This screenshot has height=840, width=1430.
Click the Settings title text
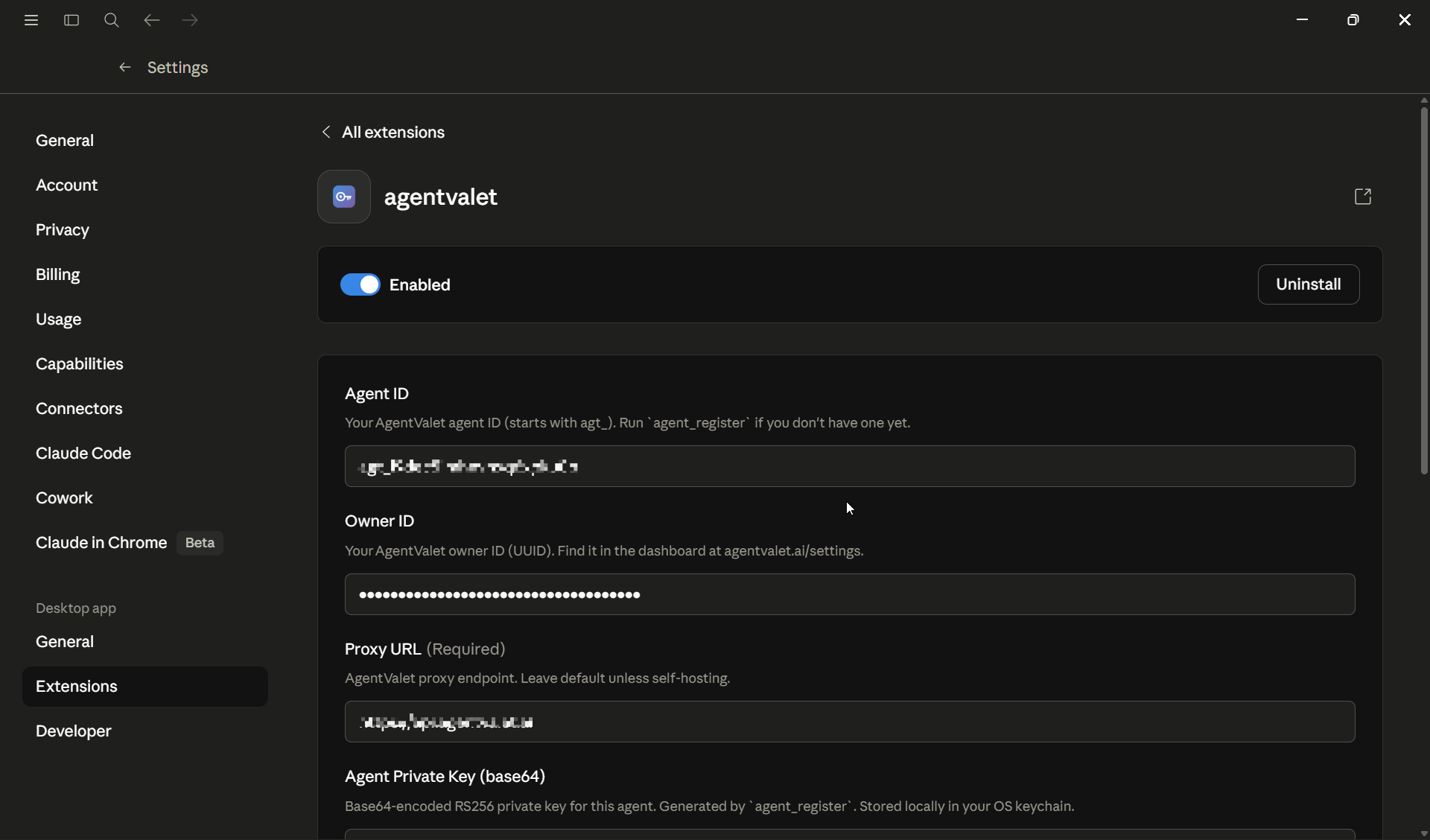[x=178, y=68]
